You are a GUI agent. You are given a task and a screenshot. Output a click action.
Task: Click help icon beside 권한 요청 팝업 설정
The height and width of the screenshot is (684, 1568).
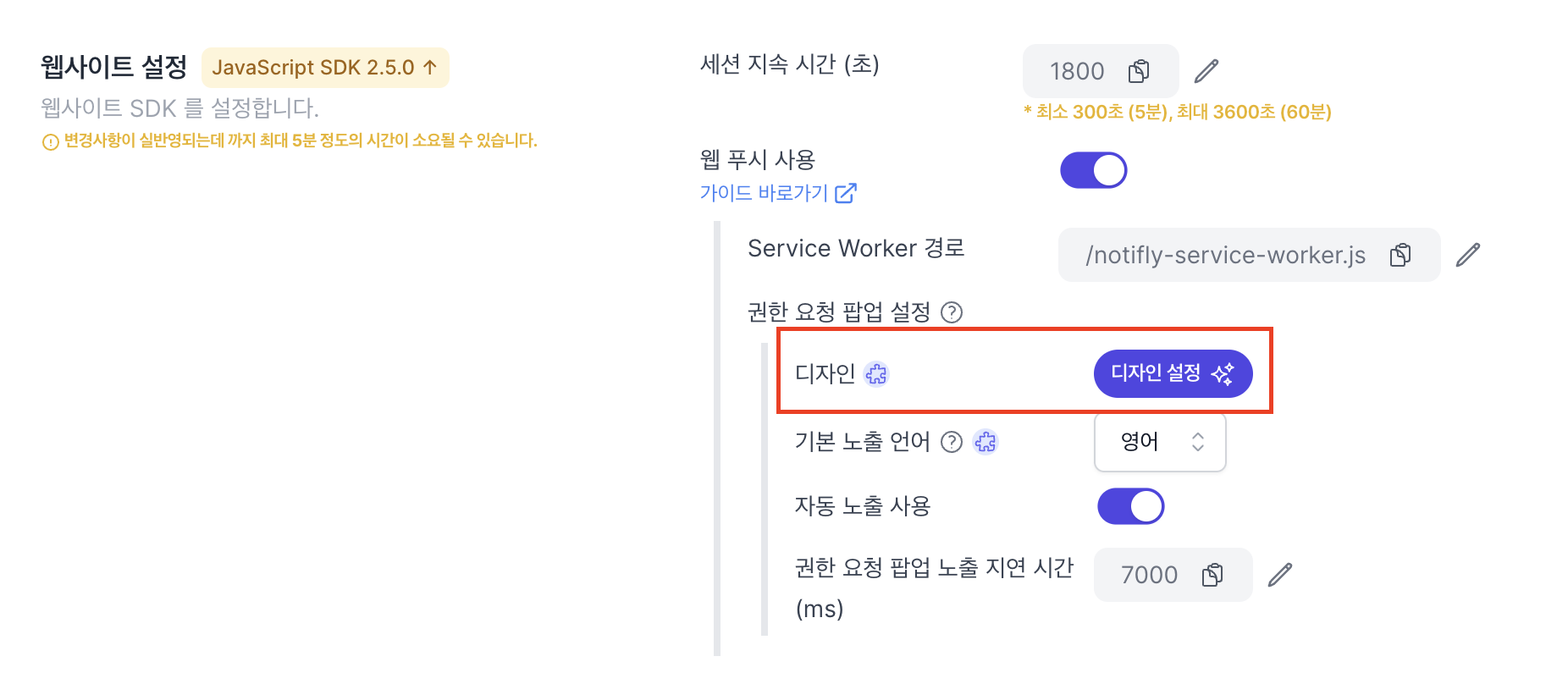(952, 312)
